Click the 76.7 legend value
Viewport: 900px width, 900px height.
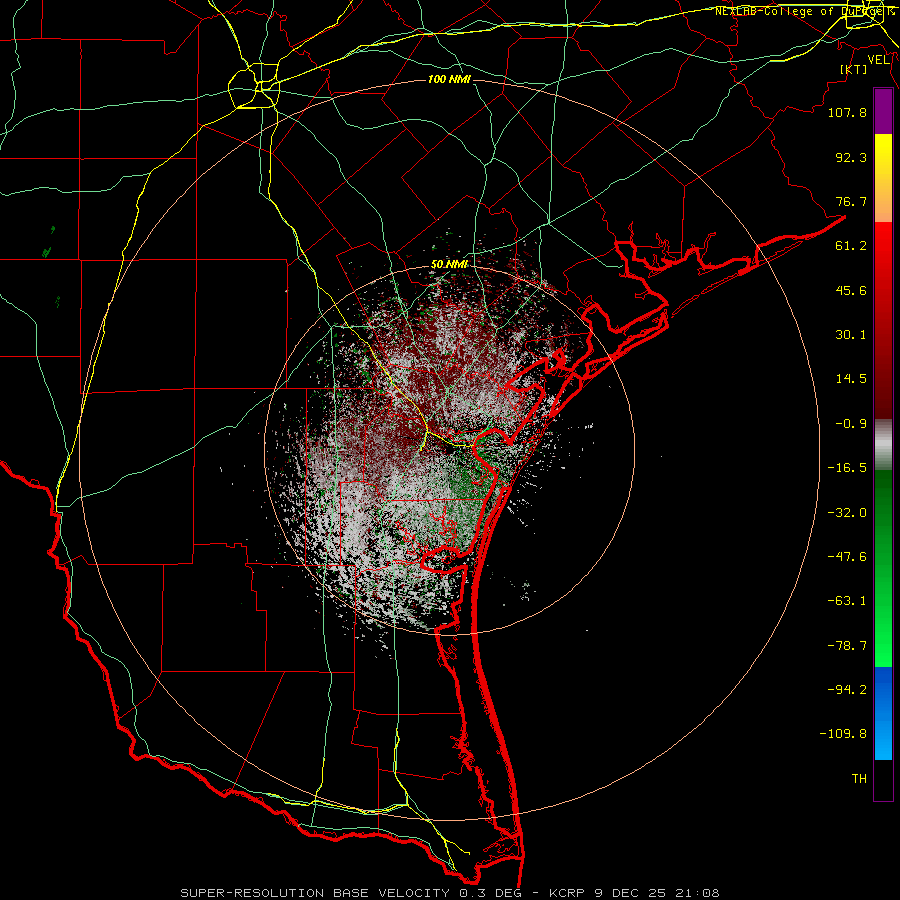(851, 201)
